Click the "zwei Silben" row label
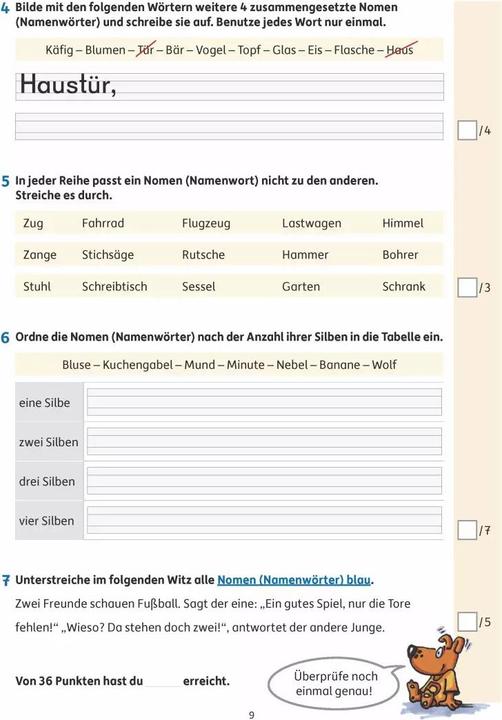Viewport: 502px width, 720px height. (x=49, y=442)
